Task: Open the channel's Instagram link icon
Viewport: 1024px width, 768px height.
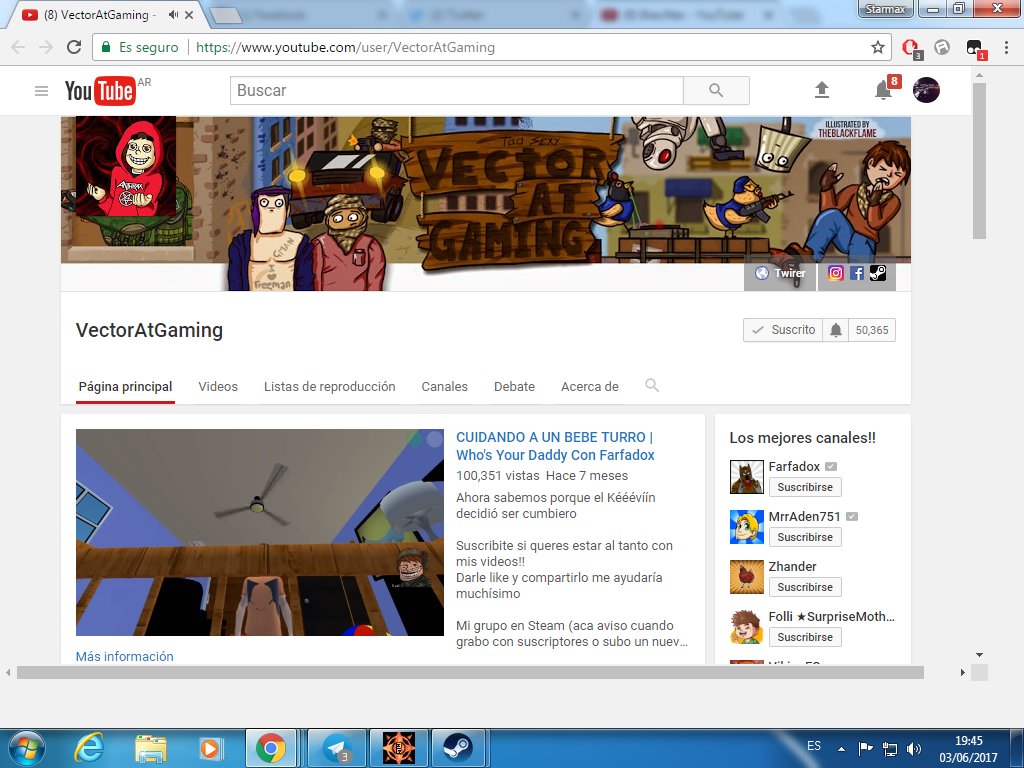Action: [835, 273]
